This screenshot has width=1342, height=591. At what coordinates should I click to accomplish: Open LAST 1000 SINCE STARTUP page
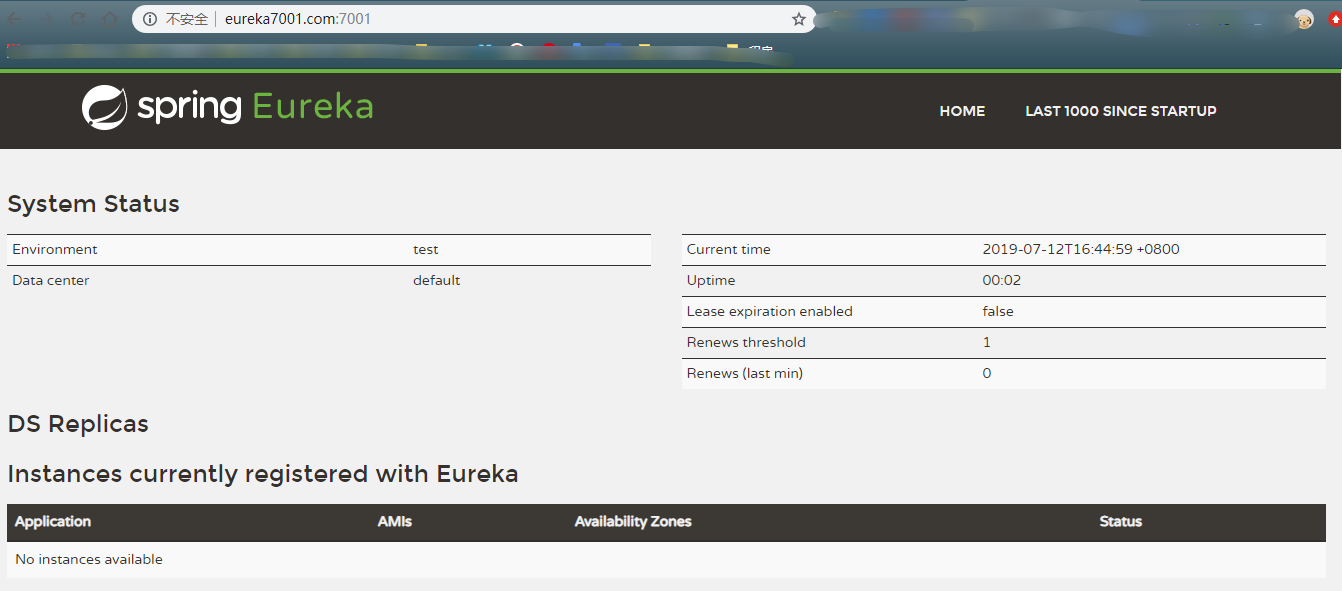click(x=1121, y=111)
